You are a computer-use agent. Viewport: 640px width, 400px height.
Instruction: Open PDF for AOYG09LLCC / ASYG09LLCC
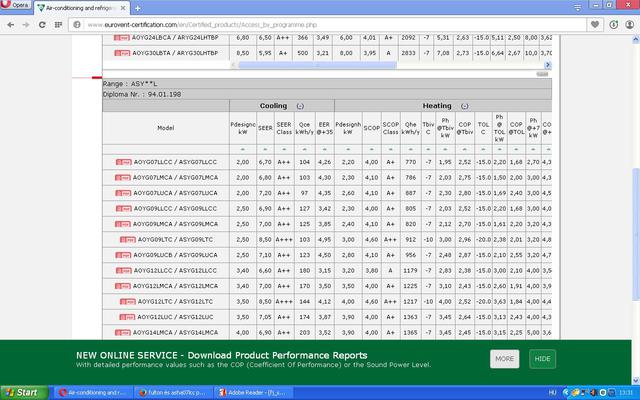[124, 209]
